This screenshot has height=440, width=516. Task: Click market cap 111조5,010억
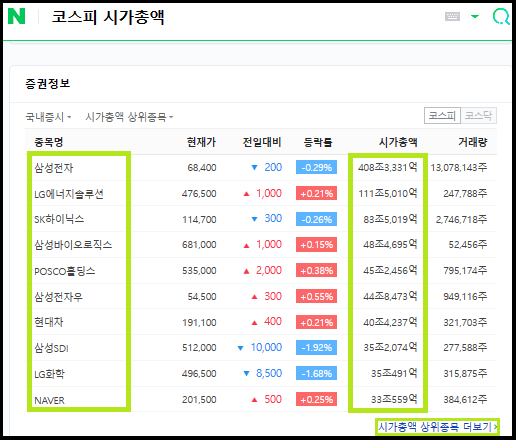388,193
